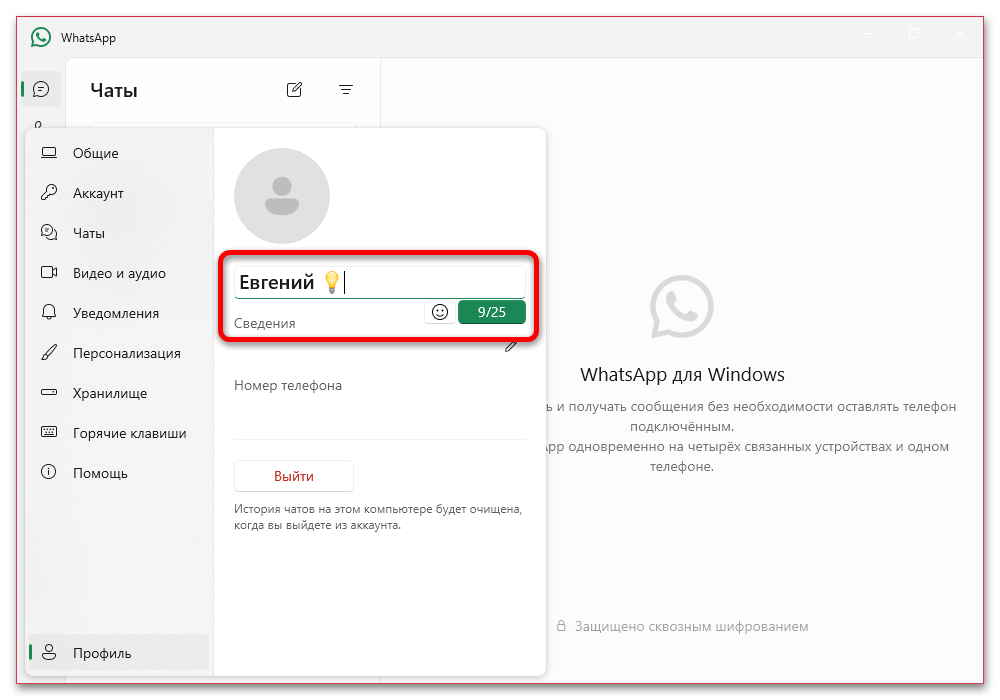Click the laptop icon next to Общие
This screenshot has height=700, width=1000.
(x=49, y=153)
